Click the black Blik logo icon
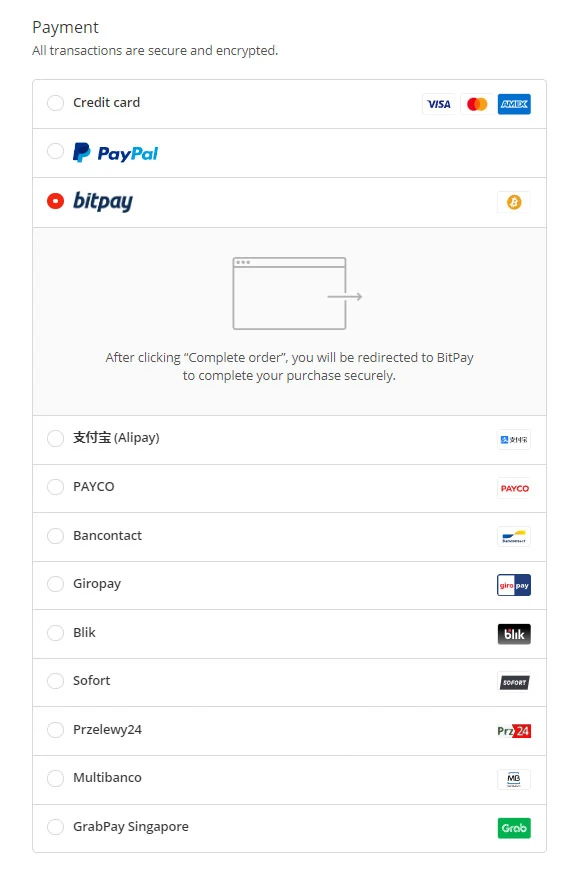Screen dimensions: 569x872 pos(514,634)
